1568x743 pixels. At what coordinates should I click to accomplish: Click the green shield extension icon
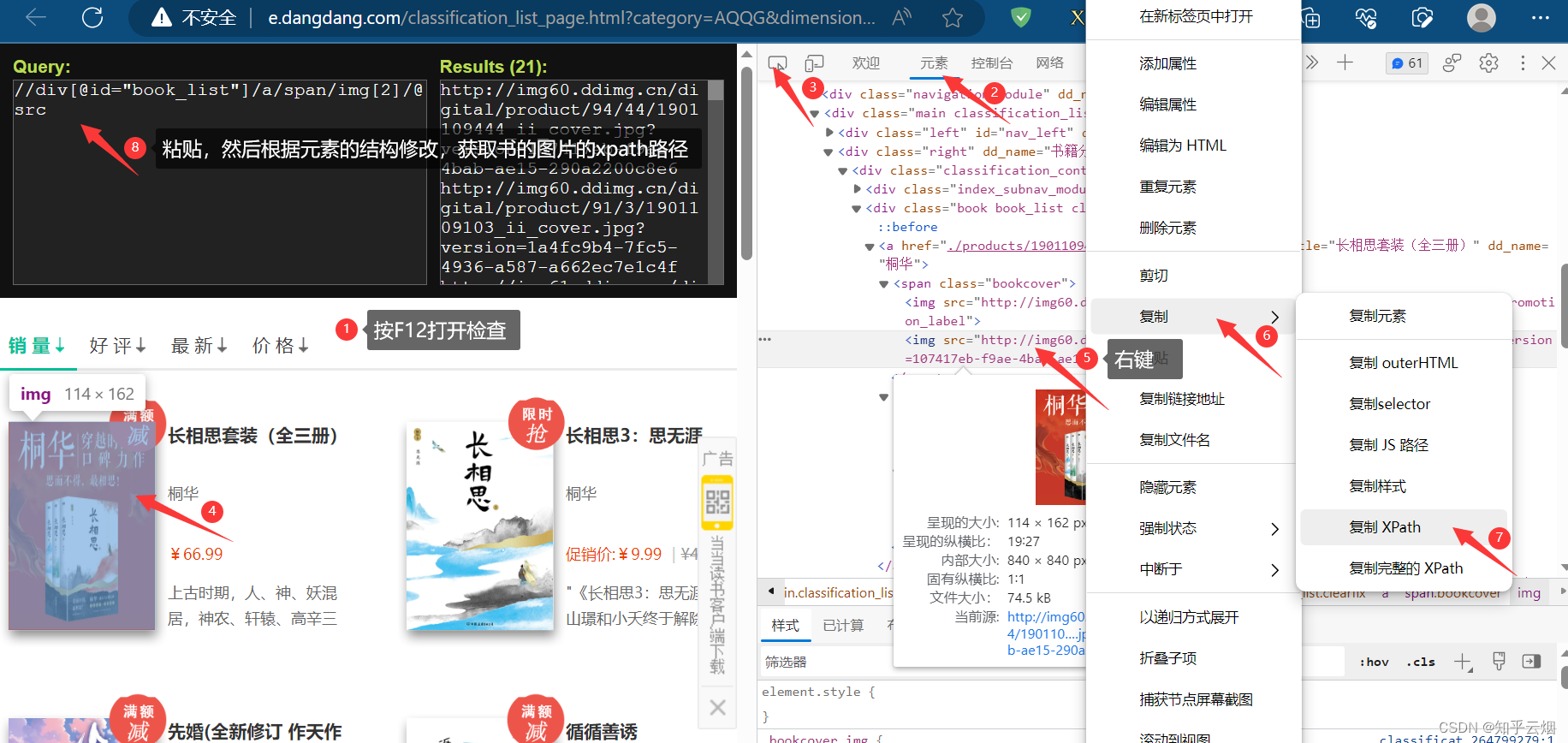[x=1021, y=17]
